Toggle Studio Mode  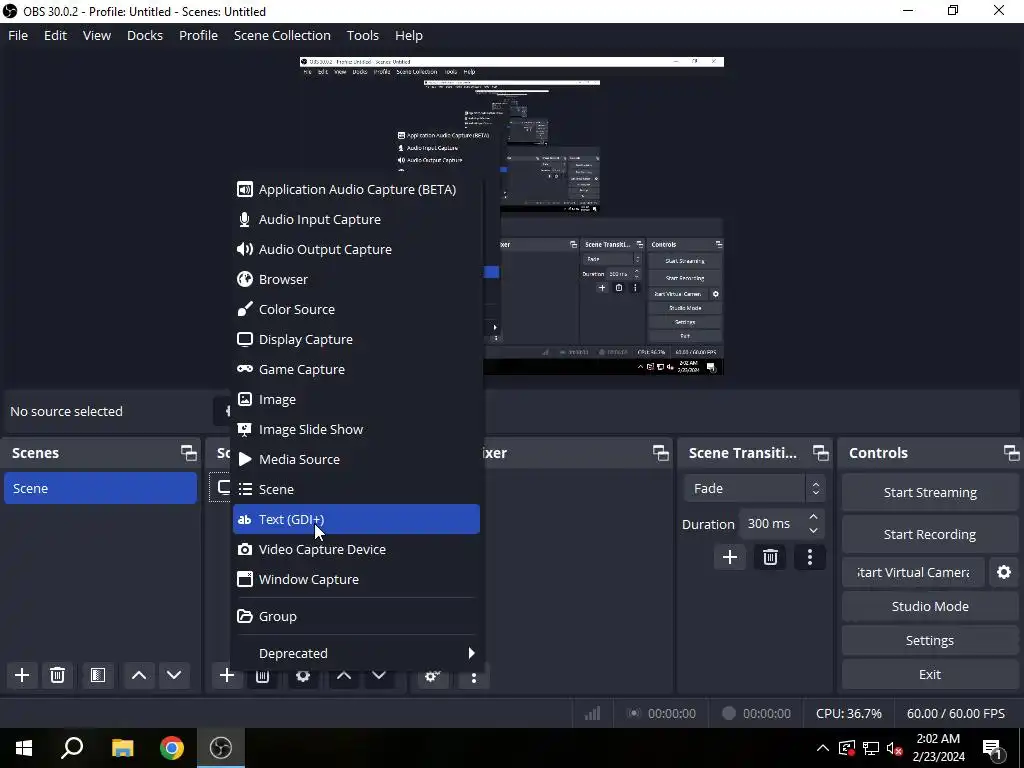point(930,607)
